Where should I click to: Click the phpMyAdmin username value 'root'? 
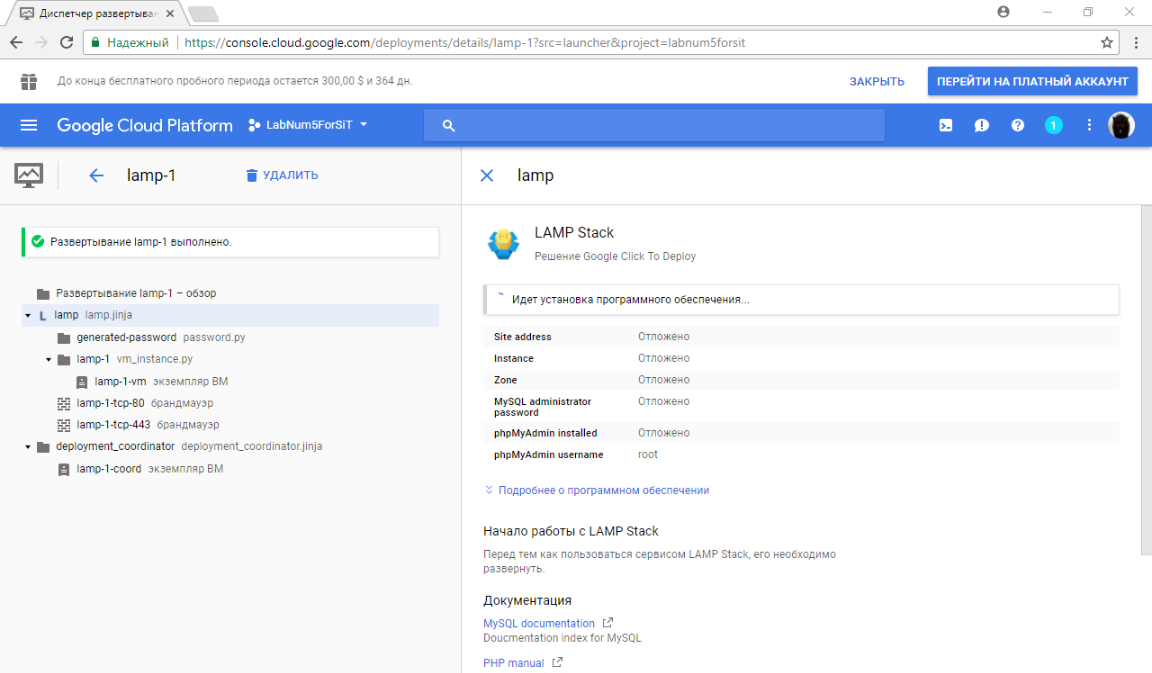pos(647,454)
